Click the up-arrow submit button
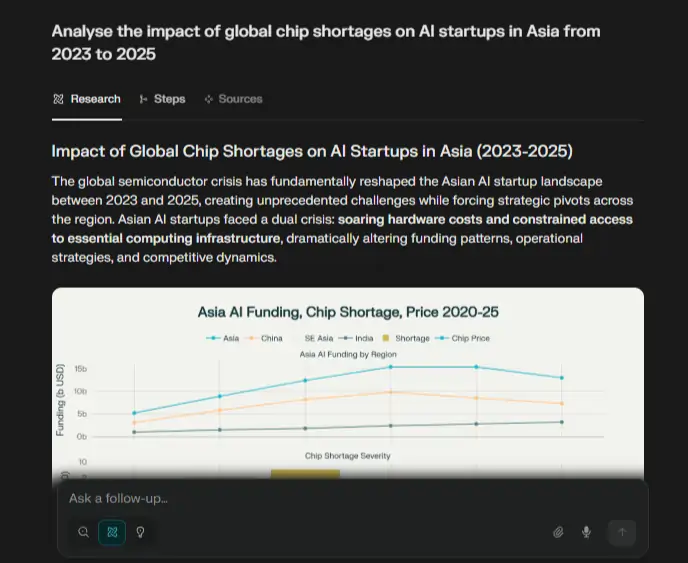This screenshot has height=563, width=688. 622,532
